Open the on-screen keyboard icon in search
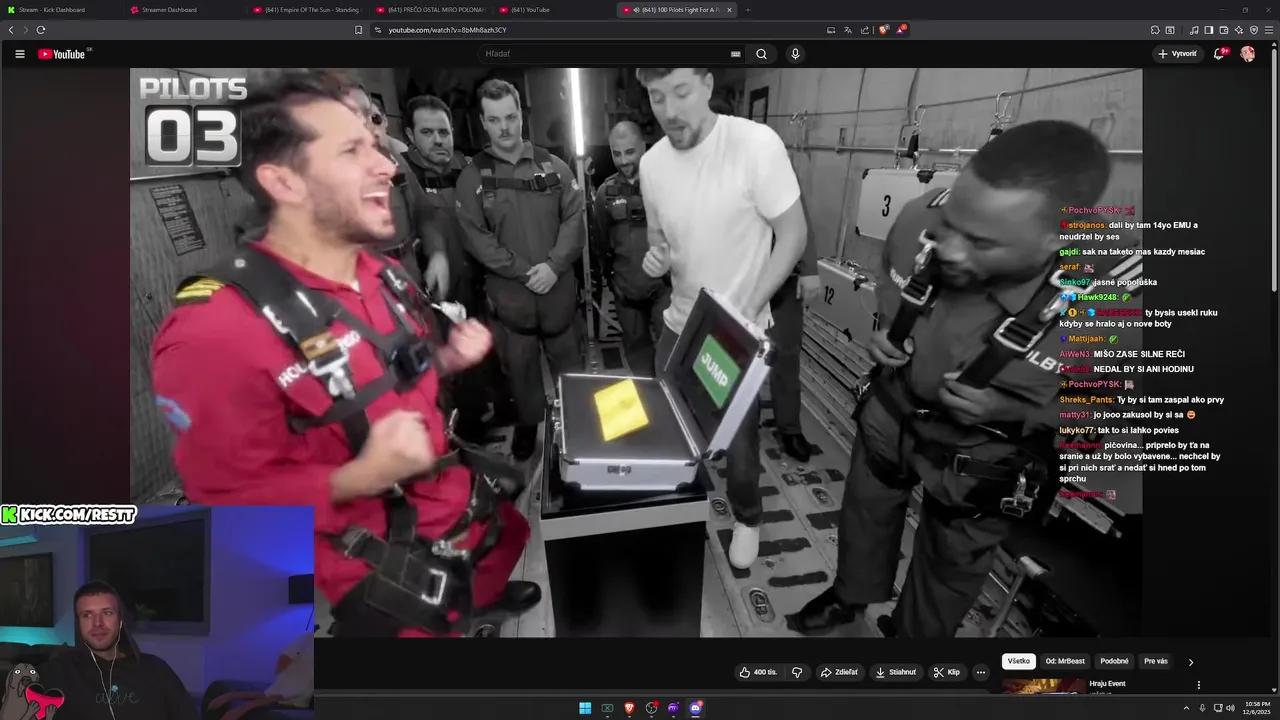 click(736, 54)
